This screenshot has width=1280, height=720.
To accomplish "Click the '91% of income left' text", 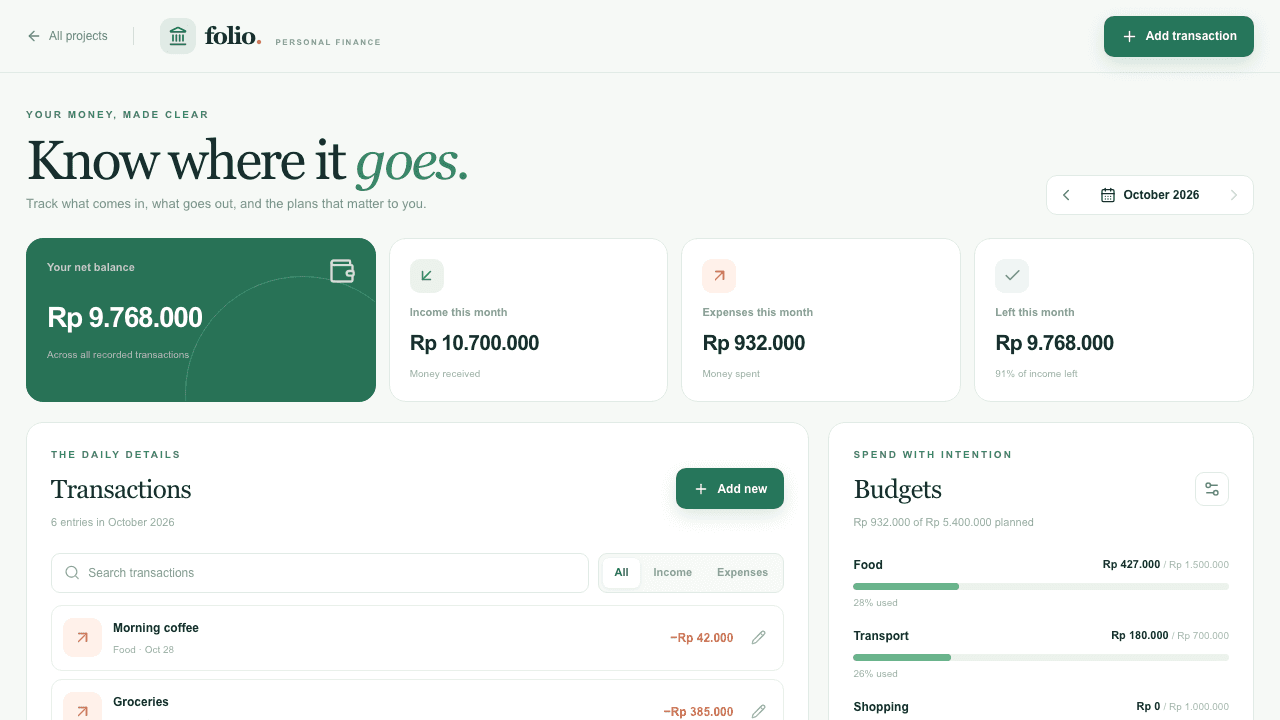I will (x=1036, y=374).
